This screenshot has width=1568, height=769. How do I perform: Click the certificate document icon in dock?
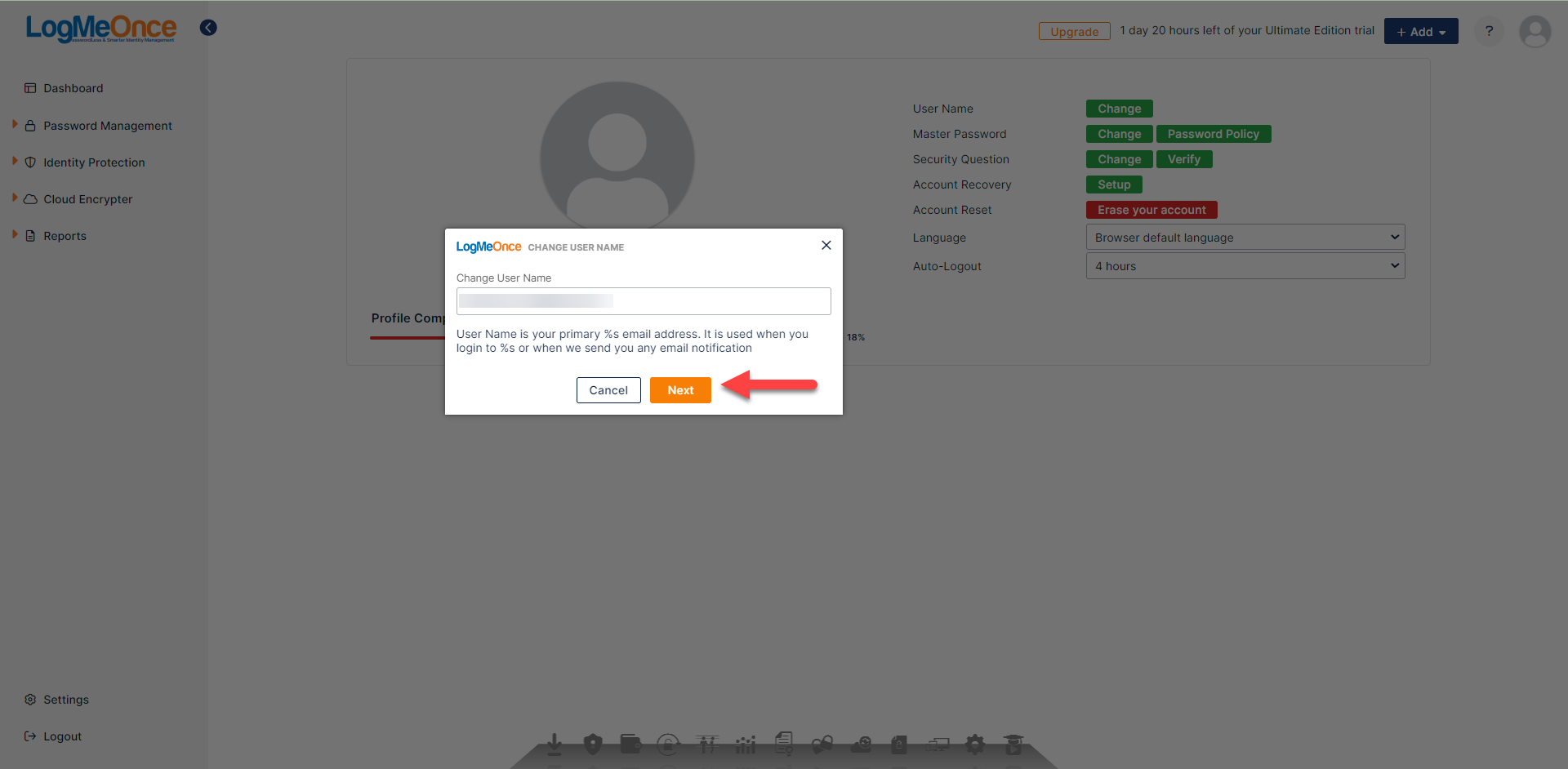pyautogui.click(x=784, y=743)
